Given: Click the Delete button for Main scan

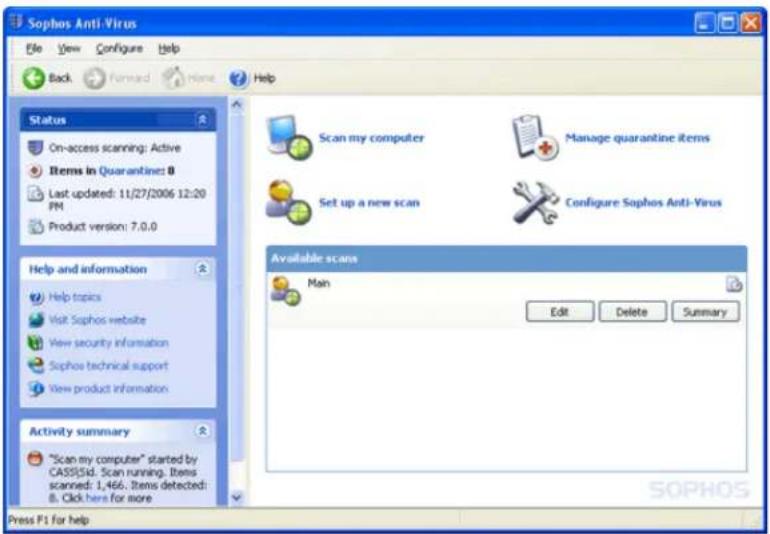Looking at the screenshot, I should (x=632, y=312).
